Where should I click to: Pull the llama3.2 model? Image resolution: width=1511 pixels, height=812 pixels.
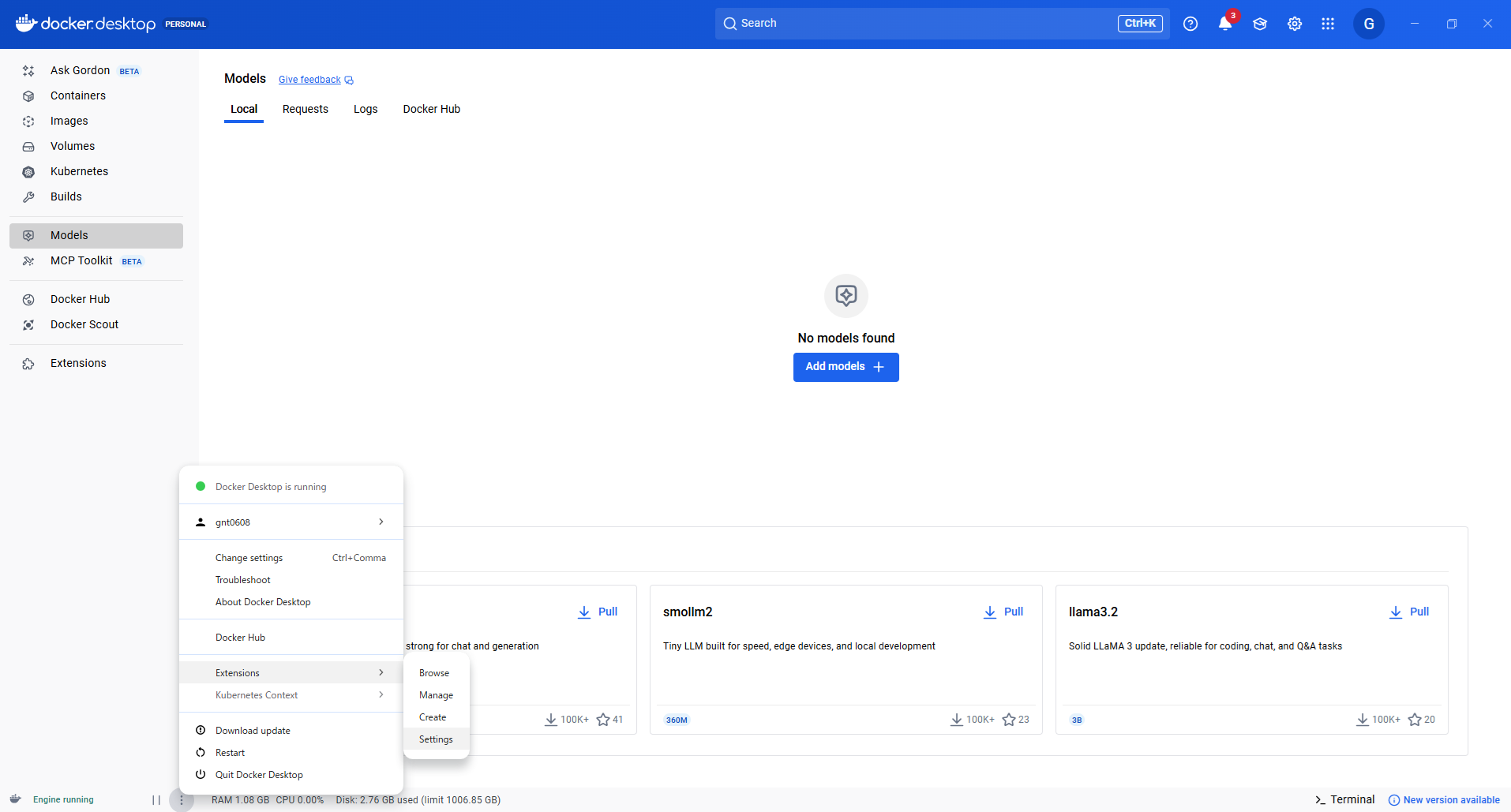point(1409,612)
